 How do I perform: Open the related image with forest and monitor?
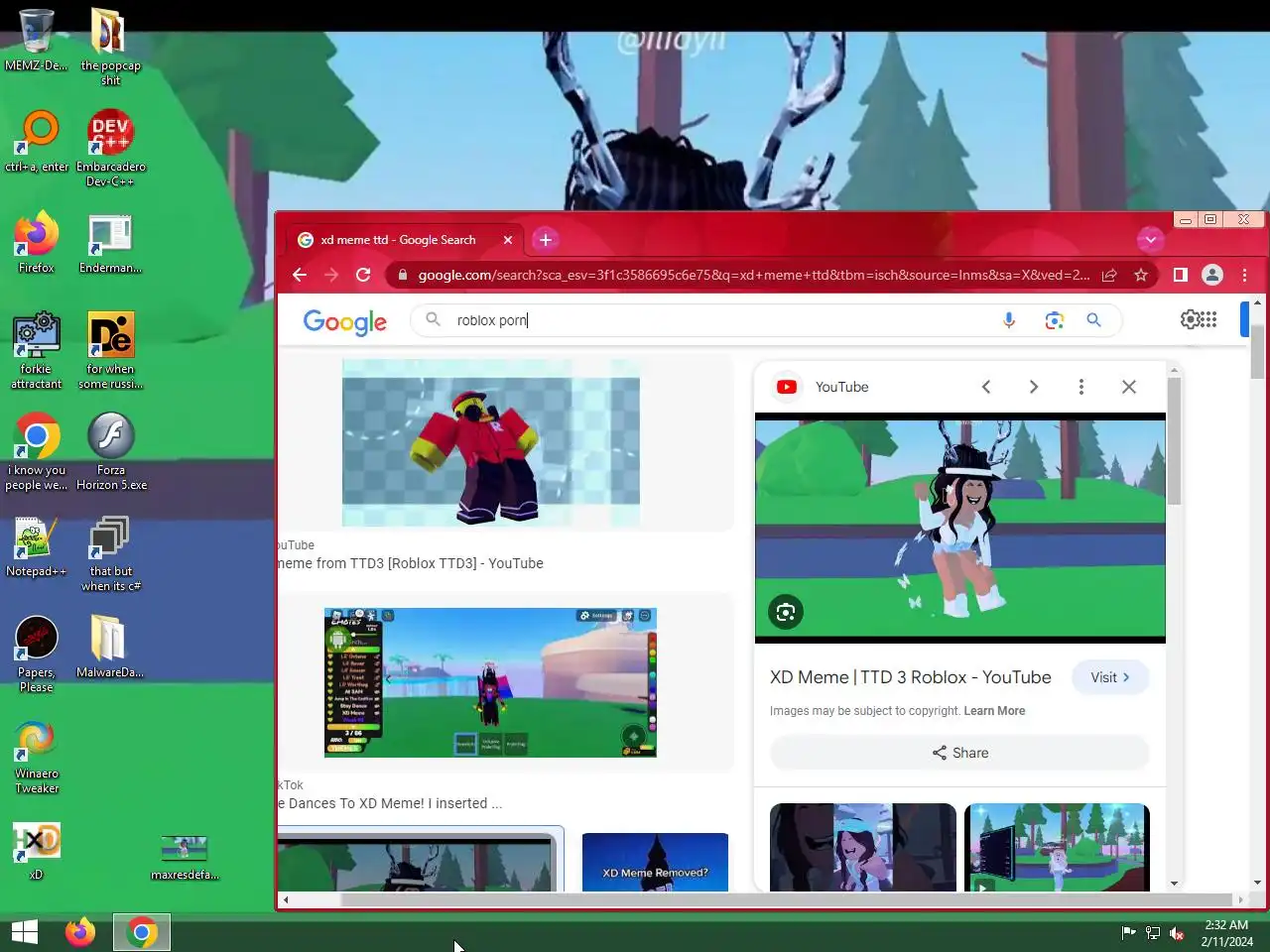[1057, 847]
